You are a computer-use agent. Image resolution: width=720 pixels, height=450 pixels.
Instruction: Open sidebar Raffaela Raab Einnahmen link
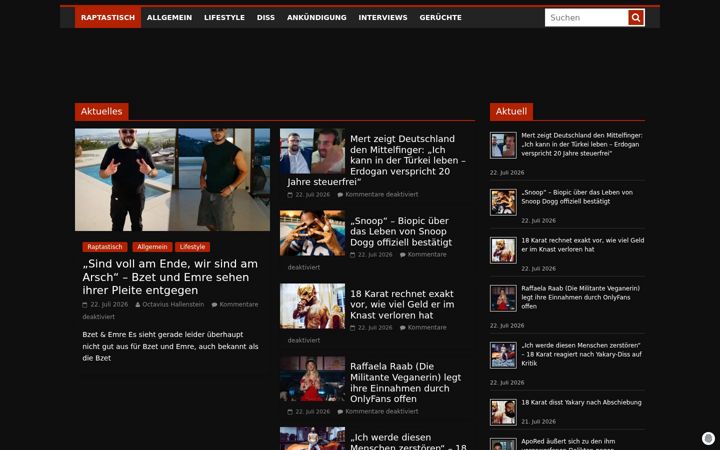tap(580, 297)
